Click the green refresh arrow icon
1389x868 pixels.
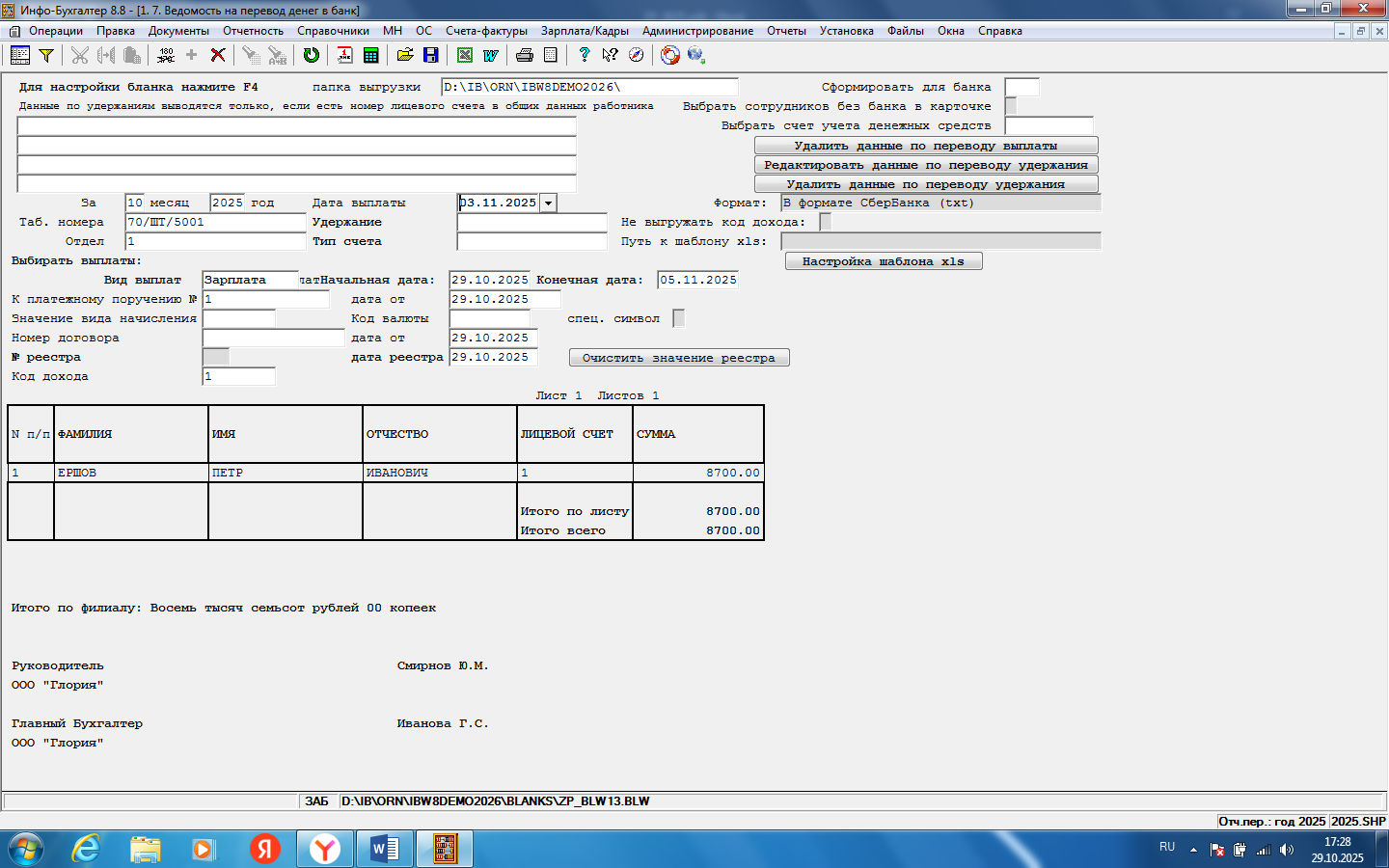pyautogui.click(x=311, y=55)
